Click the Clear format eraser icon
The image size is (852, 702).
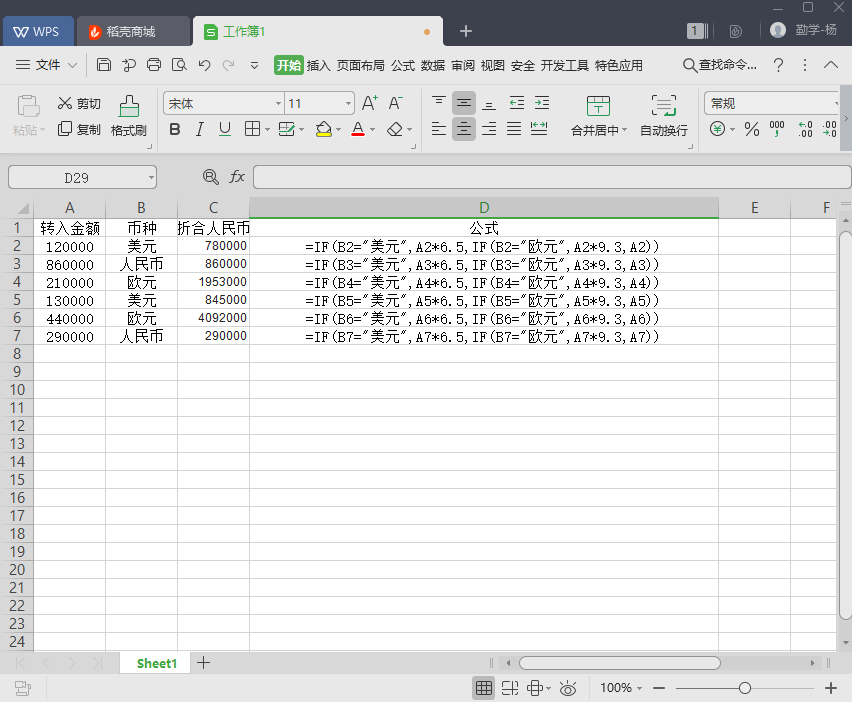tap(395, 129)
